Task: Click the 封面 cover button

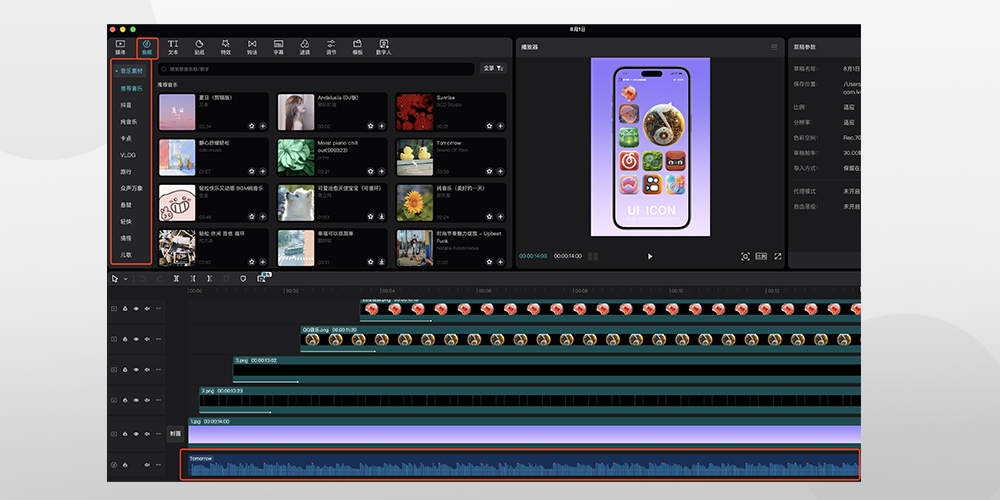Action: (175, 434)
